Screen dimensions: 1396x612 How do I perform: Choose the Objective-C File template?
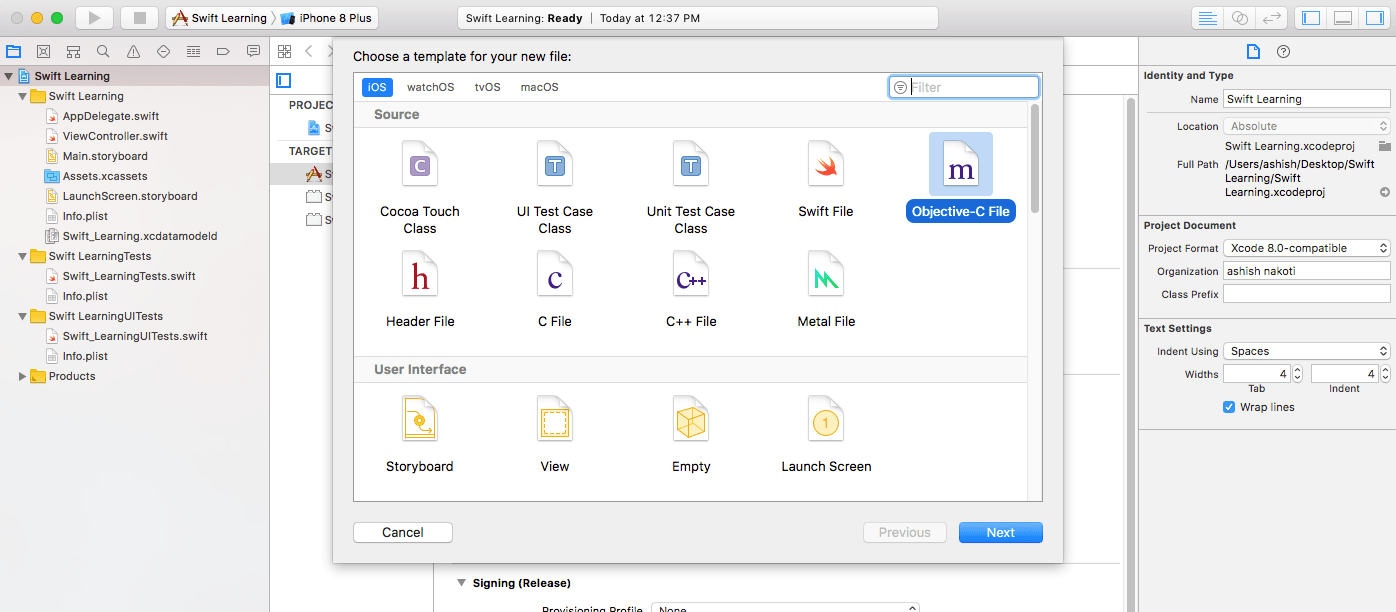tap(961, 177)
